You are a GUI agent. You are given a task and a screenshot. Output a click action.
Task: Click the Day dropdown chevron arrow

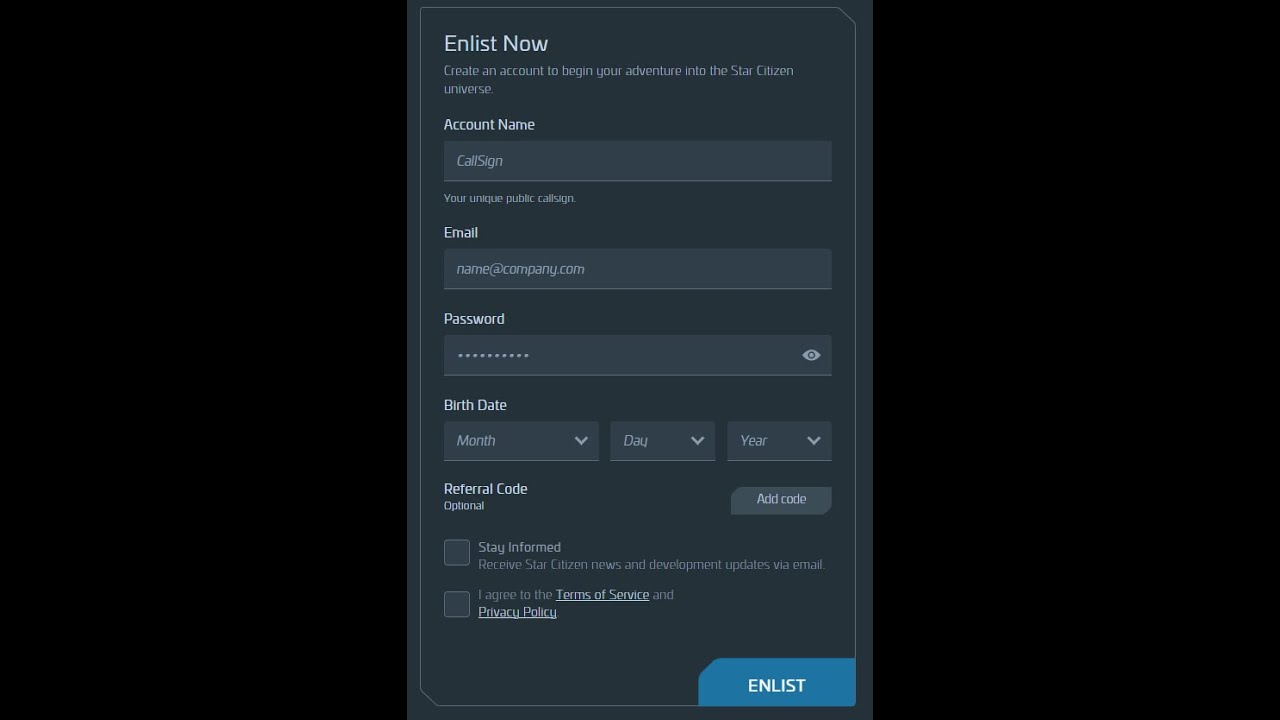tap(698, 441)
